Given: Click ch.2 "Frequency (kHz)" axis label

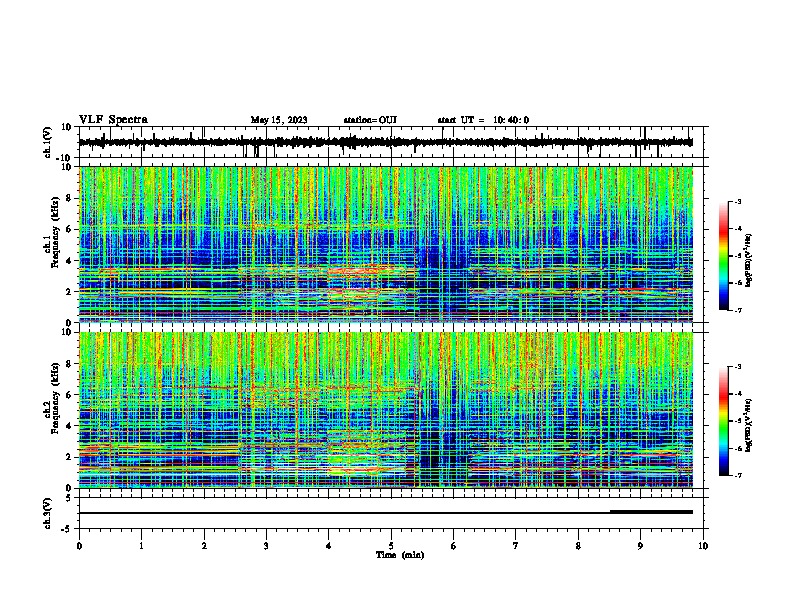Looking at the screenshot, I should click(55, 398).
